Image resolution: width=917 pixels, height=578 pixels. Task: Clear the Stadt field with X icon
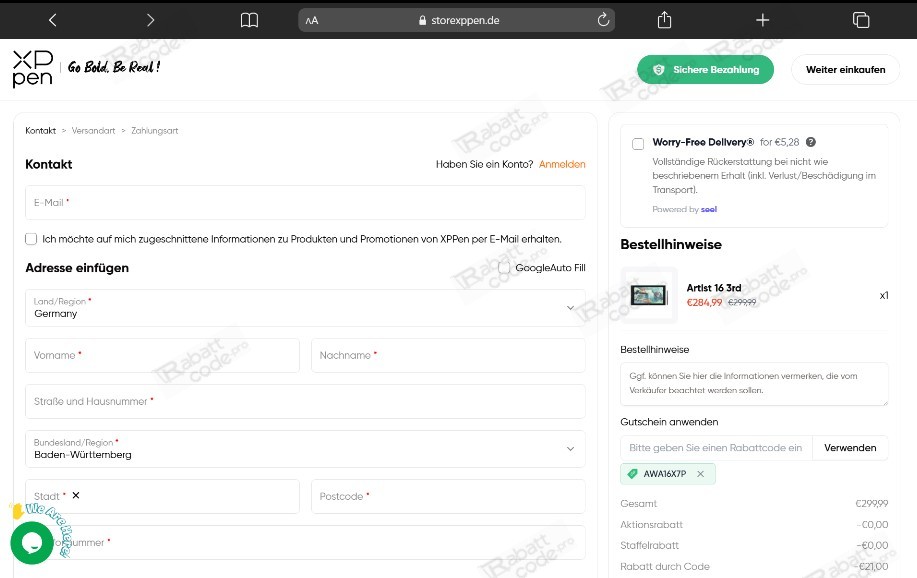76,495
